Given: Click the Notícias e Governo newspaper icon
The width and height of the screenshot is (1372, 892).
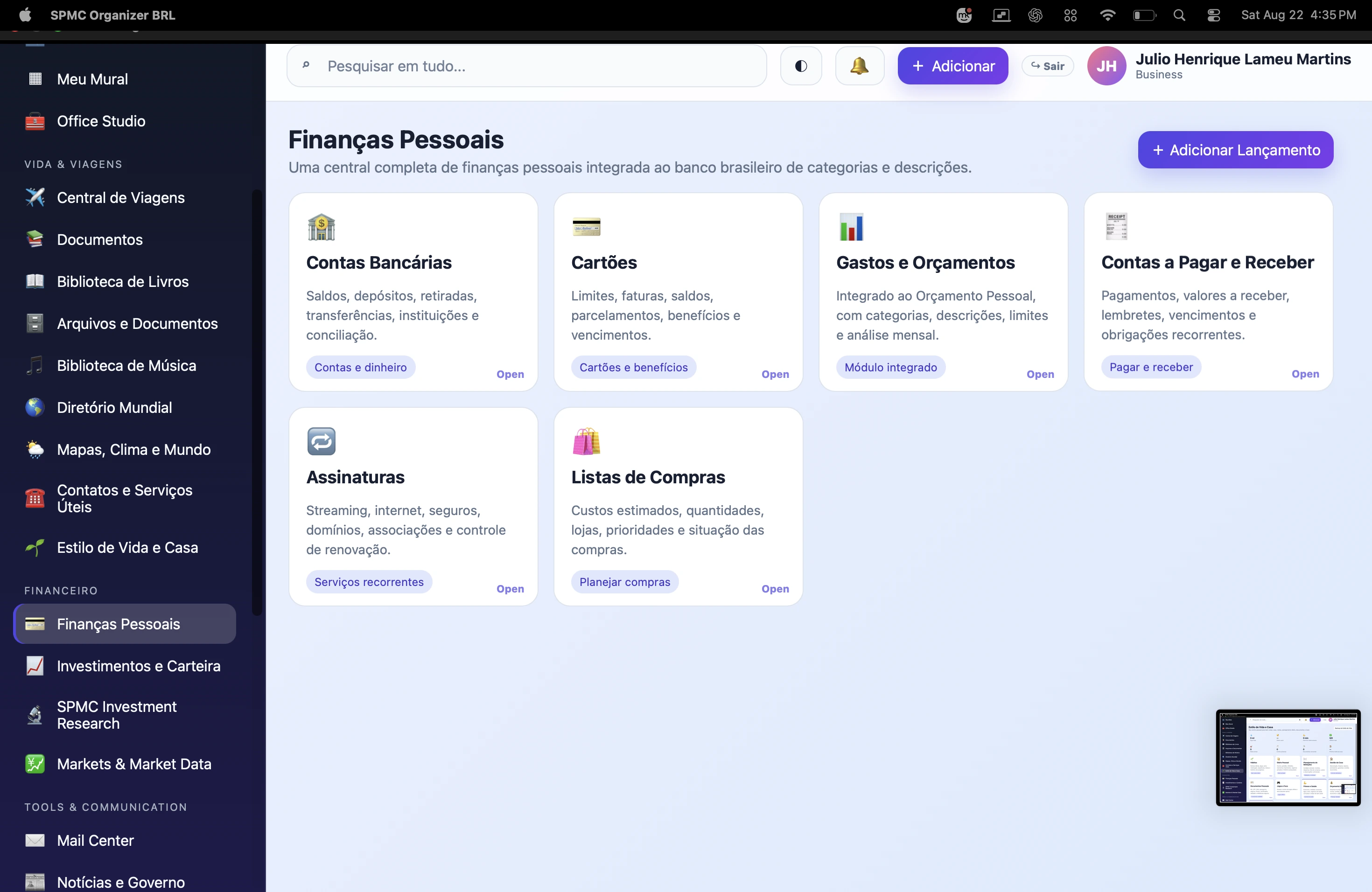Looking at the screenshot, I should 35,882.
